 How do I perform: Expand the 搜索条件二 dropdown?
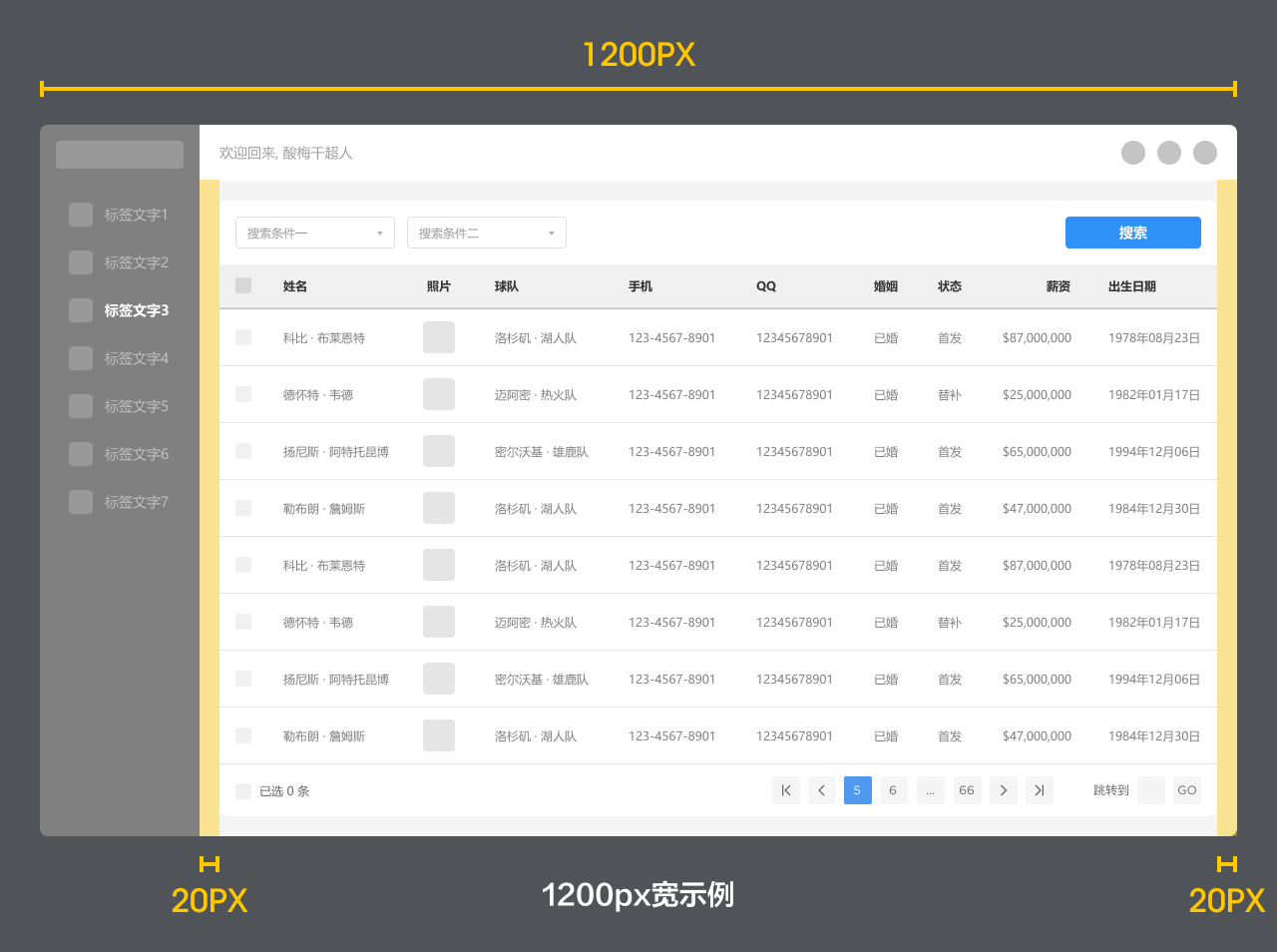pyautogui.click(x=487, y=233)
